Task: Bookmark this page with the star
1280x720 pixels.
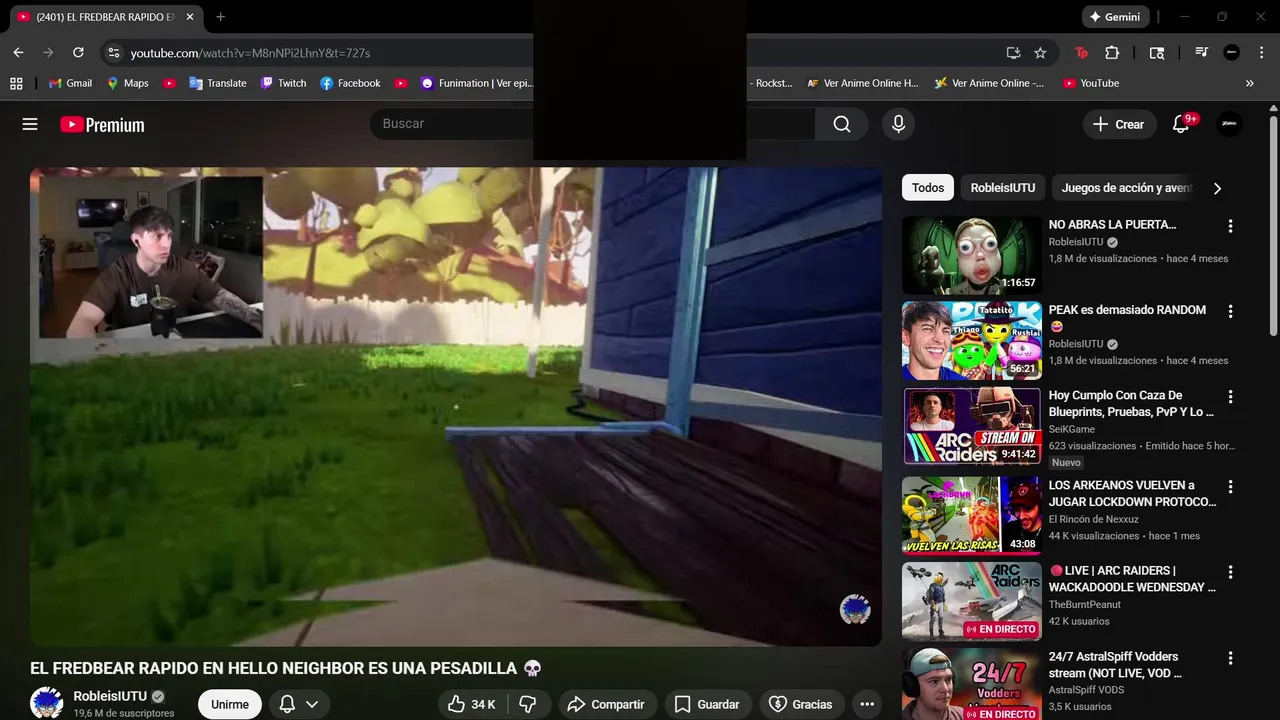Action: (x=1040, y=52)
